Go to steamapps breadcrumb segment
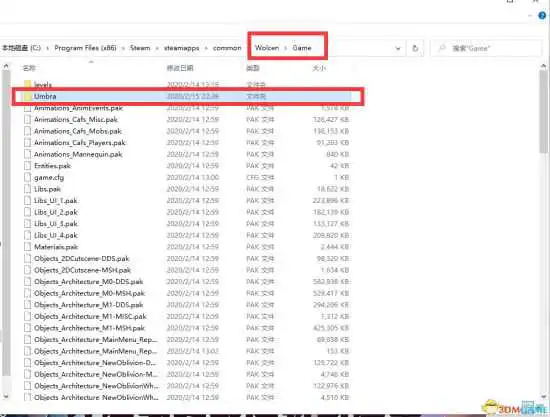 181,48
